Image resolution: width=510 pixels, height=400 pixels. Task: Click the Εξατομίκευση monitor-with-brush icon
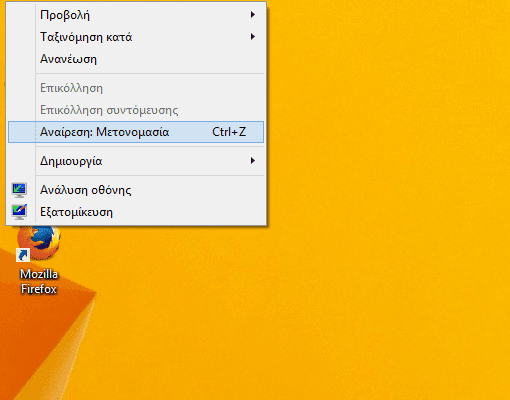[x=19, y=212]
